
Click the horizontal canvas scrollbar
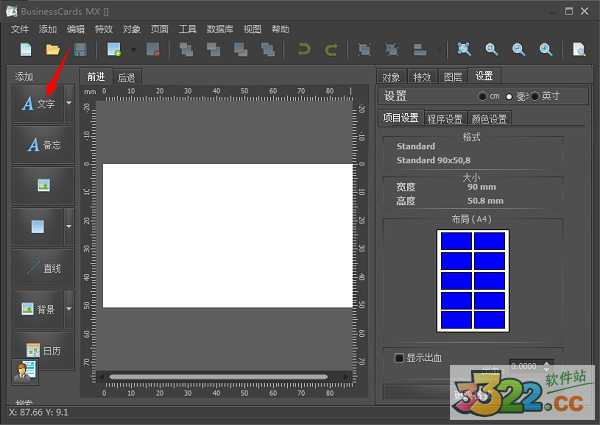coord(218,377)
